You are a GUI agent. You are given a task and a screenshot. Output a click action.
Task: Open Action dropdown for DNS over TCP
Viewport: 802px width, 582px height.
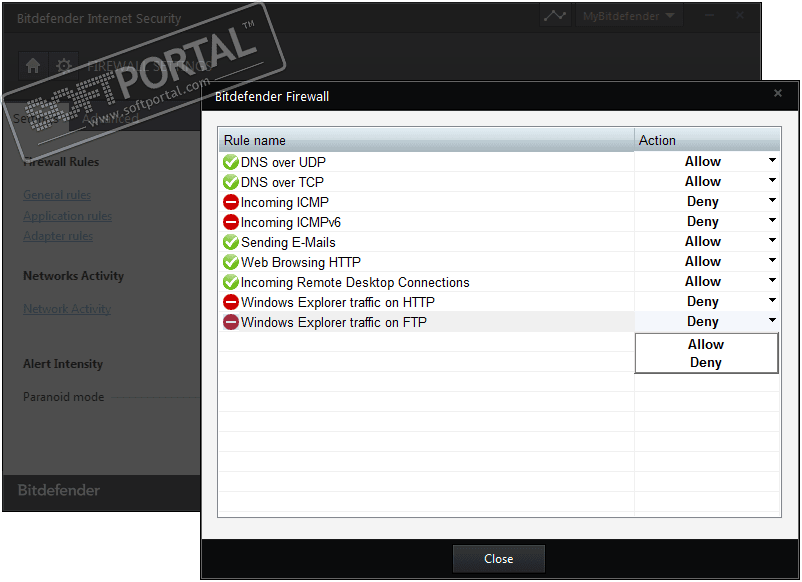tap(772, 181)
